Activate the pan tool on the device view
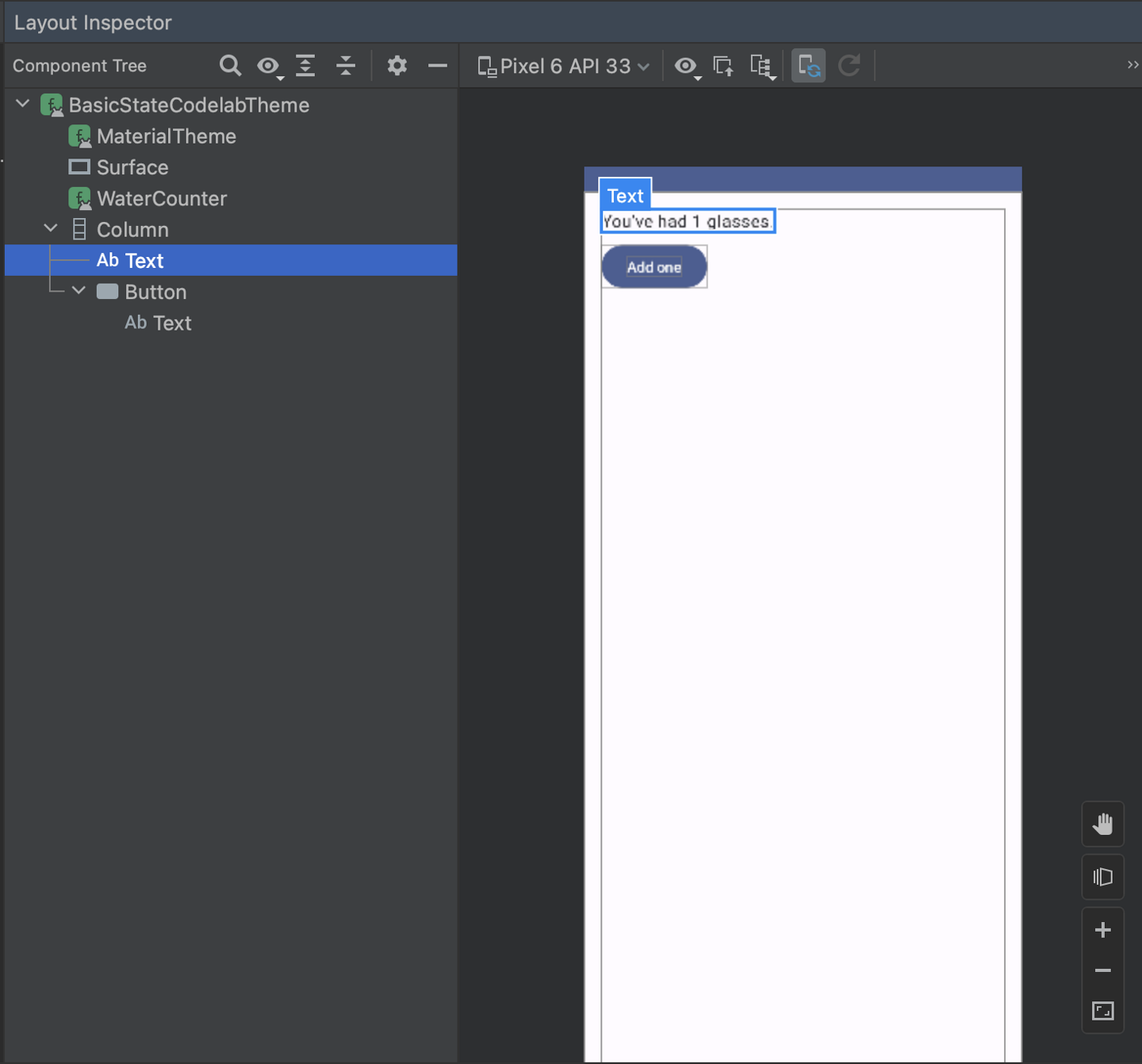Image resolution: width=1142 pixels, height=1064 pixels. pyautogui.click(x=1103, y=824)
